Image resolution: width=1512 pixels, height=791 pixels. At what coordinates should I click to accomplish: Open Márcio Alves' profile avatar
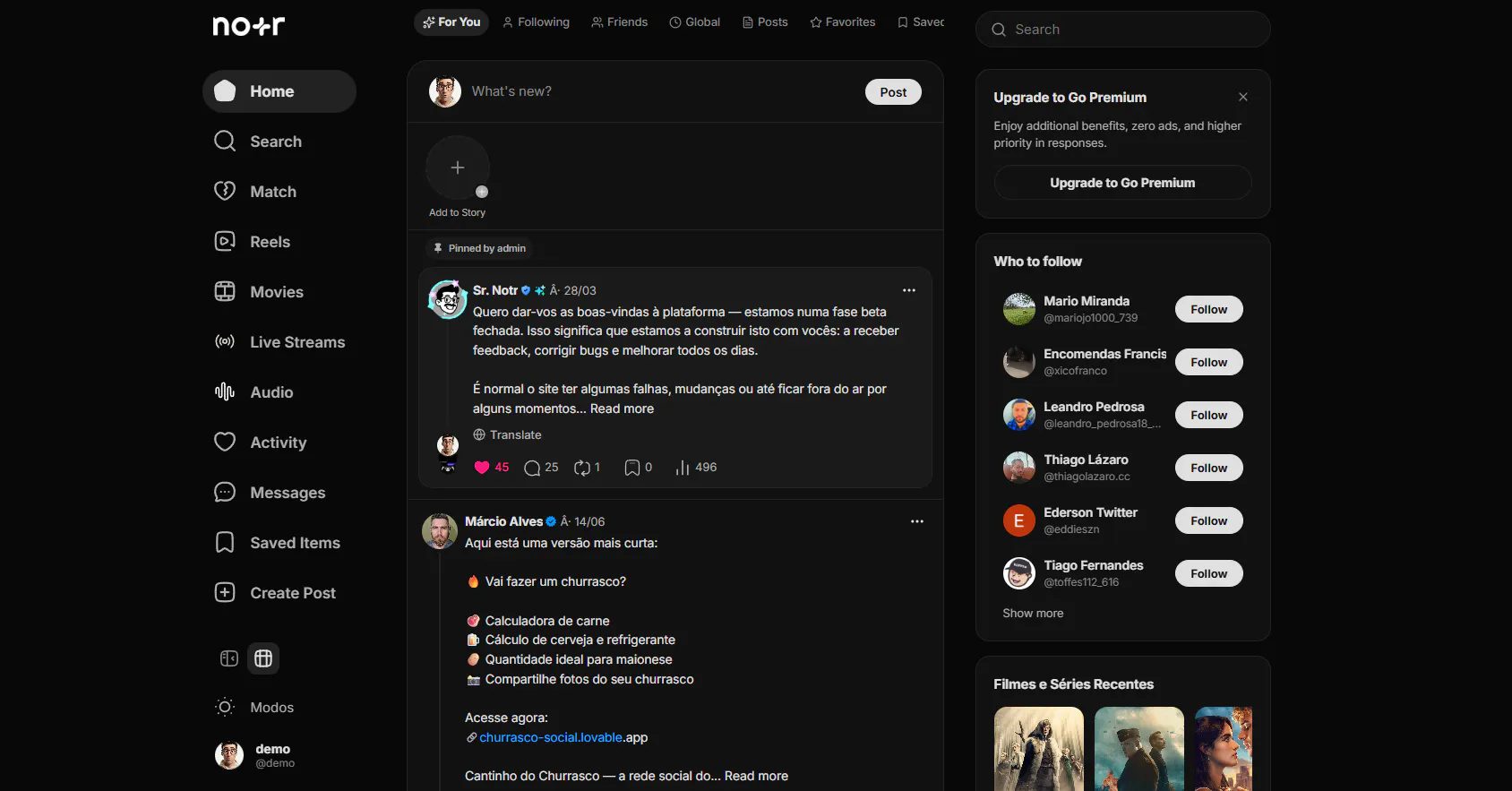tap(440, 531)
